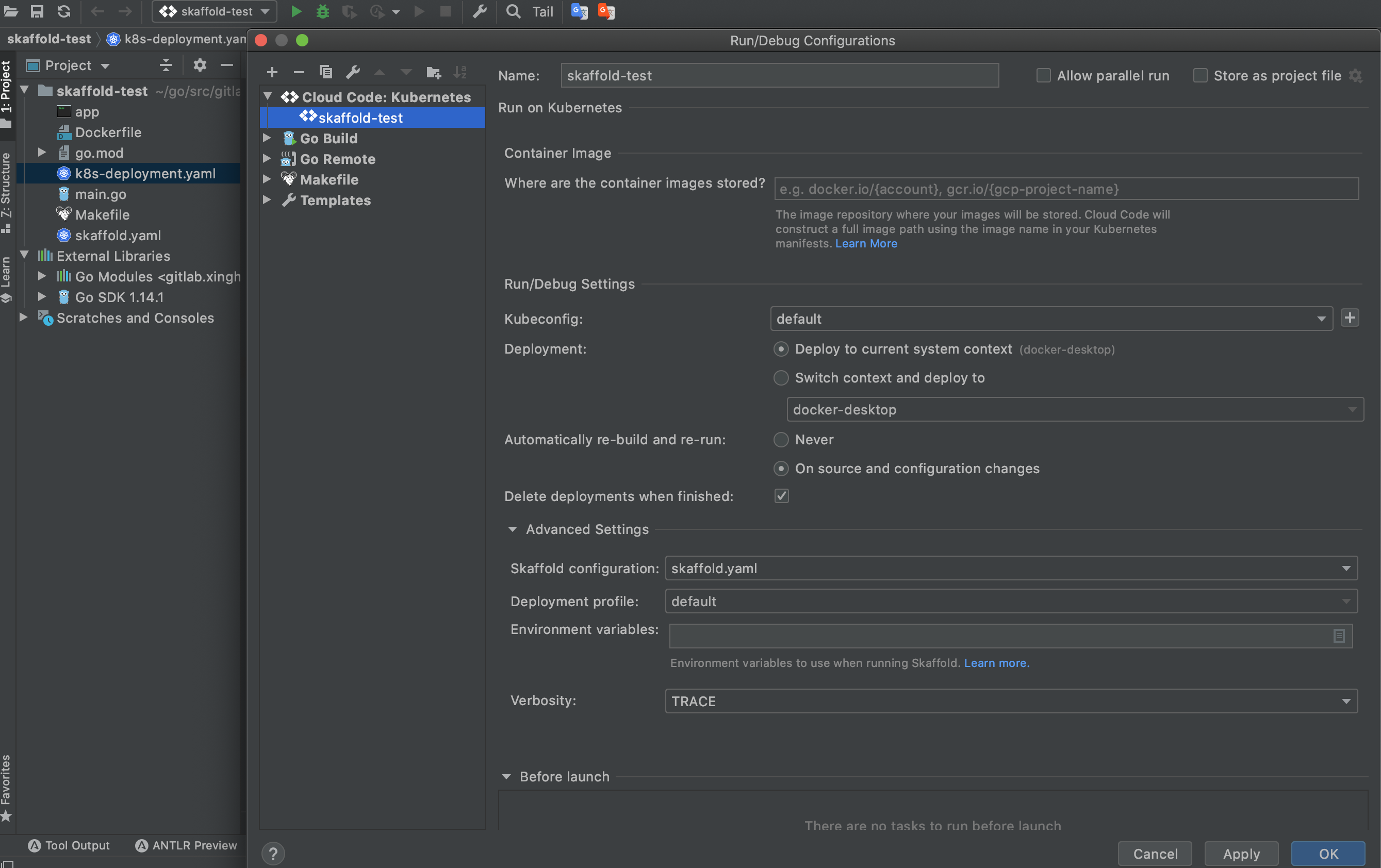This screenshot has width=1381, height=868.
Task: Stop the running process with the red square icon
Action: pos(446,11)
